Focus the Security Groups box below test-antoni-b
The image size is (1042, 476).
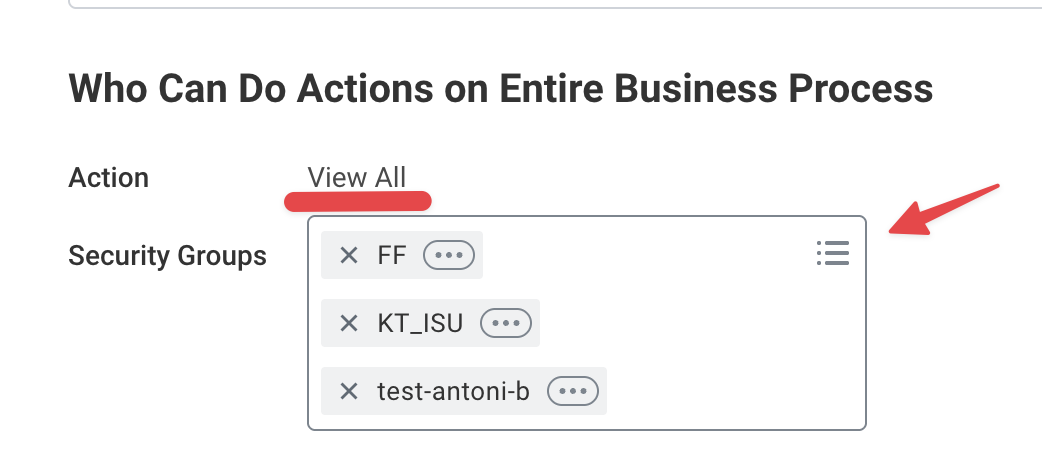(585, 420)
